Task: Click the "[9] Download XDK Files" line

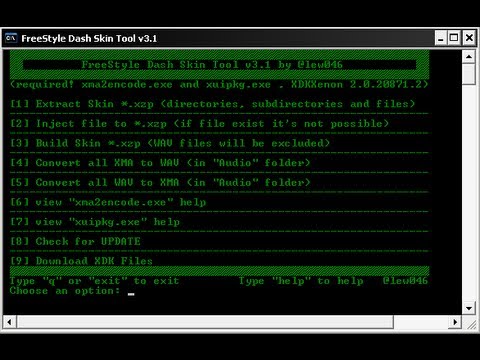Action: 81,261
